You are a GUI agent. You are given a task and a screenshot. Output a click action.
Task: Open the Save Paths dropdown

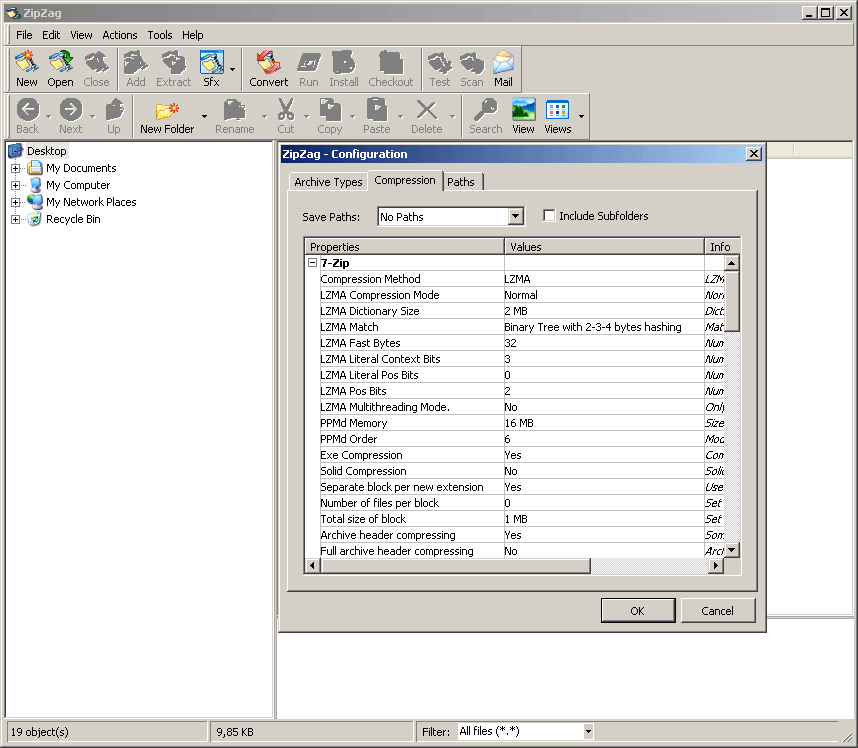(515, 217)
